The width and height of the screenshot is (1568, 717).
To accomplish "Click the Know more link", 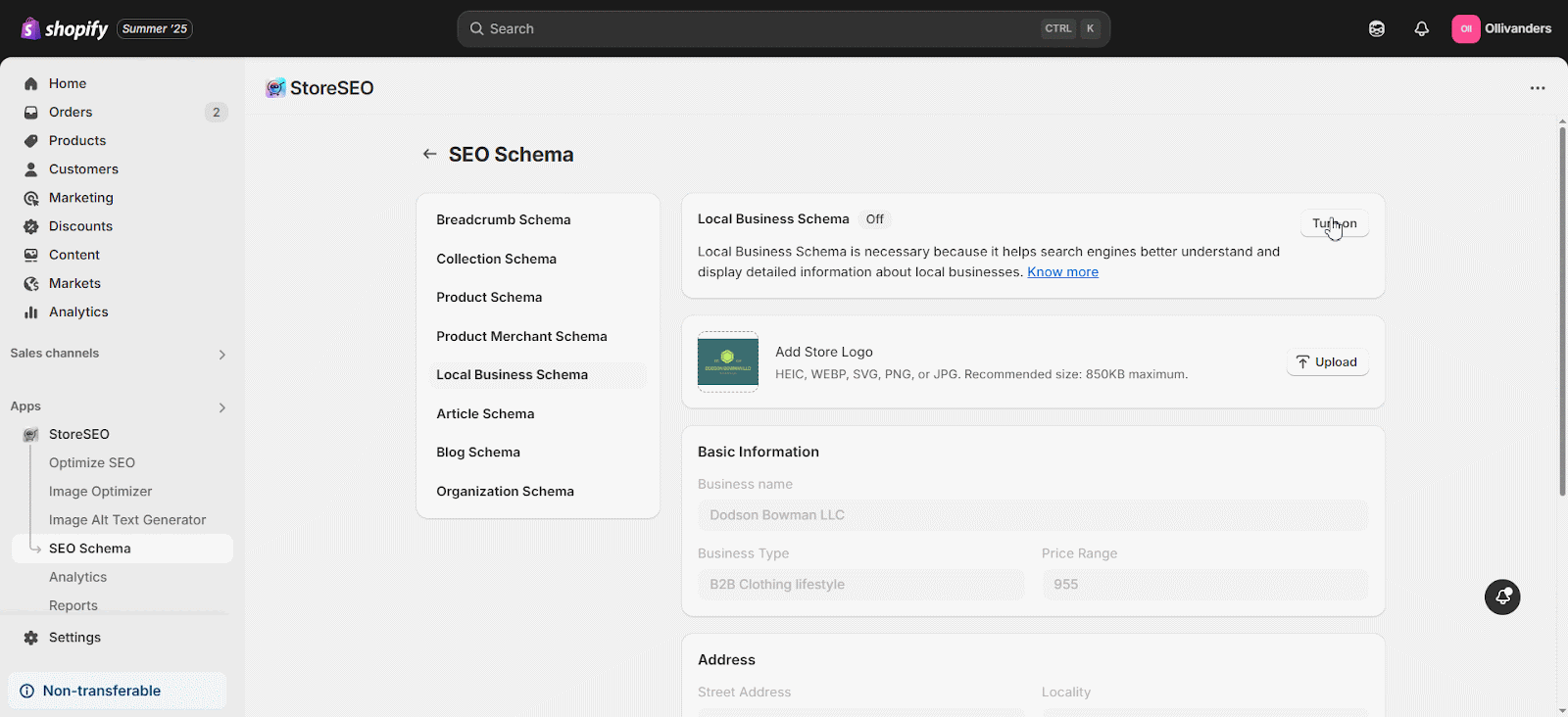I will click(x=1062, y=272).
